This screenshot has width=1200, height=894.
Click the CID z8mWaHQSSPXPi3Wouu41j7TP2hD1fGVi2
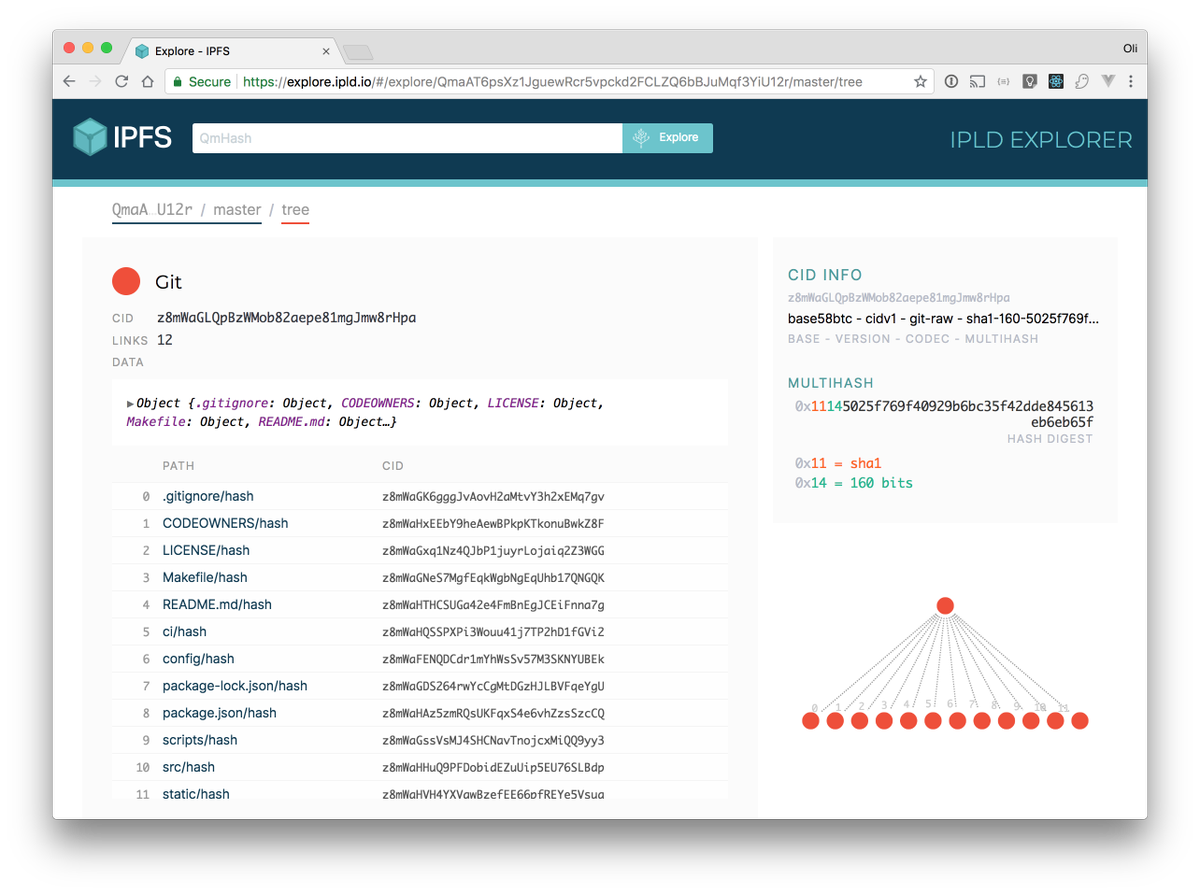pyautogui.click(x=493, y=632)
